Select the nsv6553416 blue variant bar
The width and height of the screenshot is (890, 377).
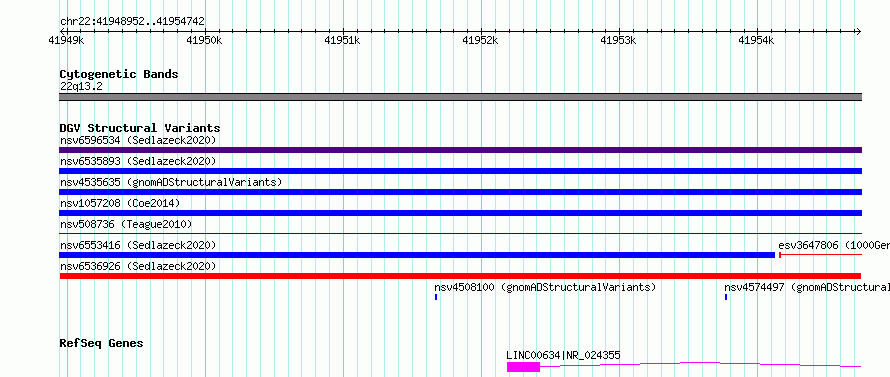tap(417, 255)
